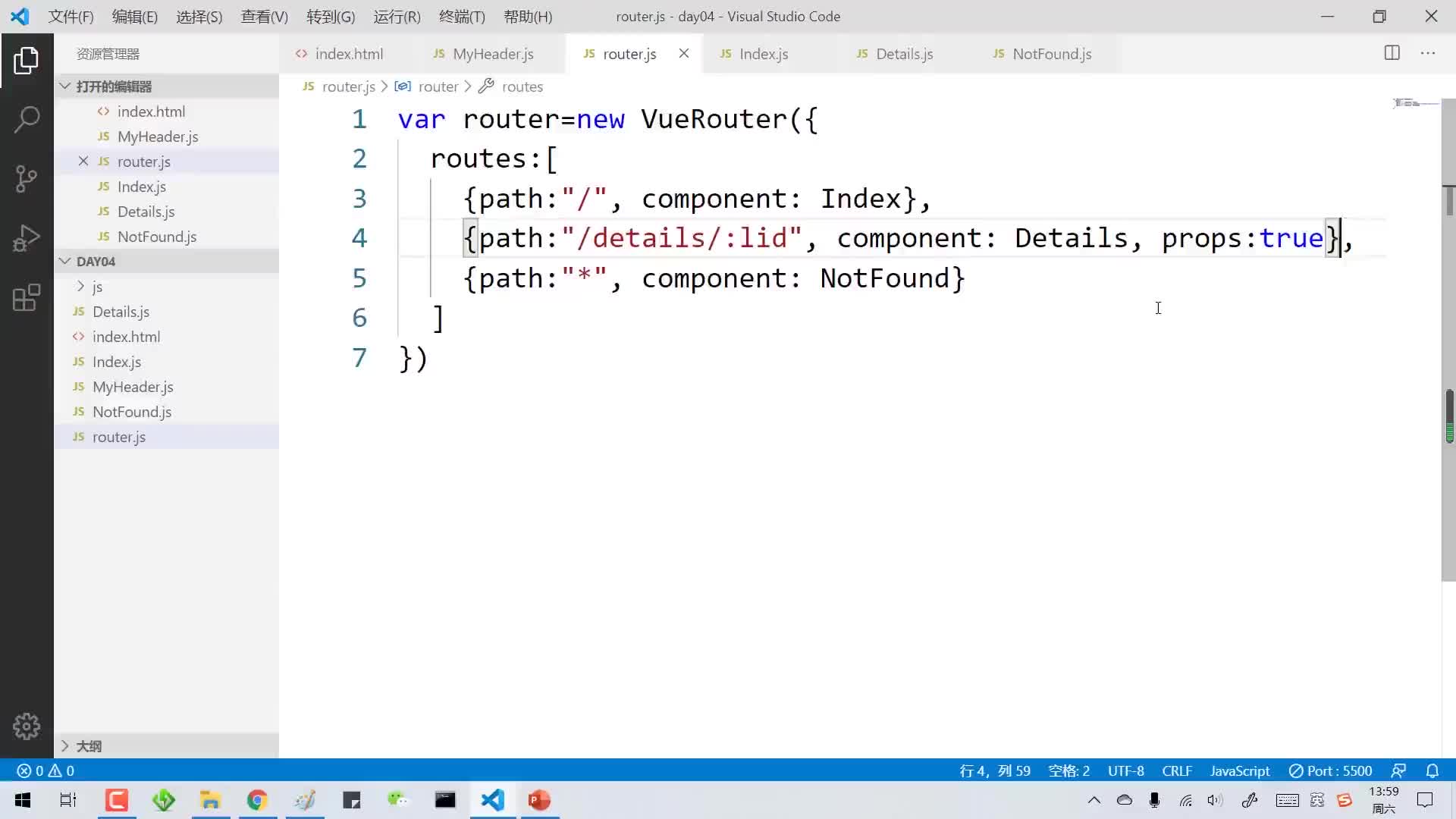Open the View menu

265,17
